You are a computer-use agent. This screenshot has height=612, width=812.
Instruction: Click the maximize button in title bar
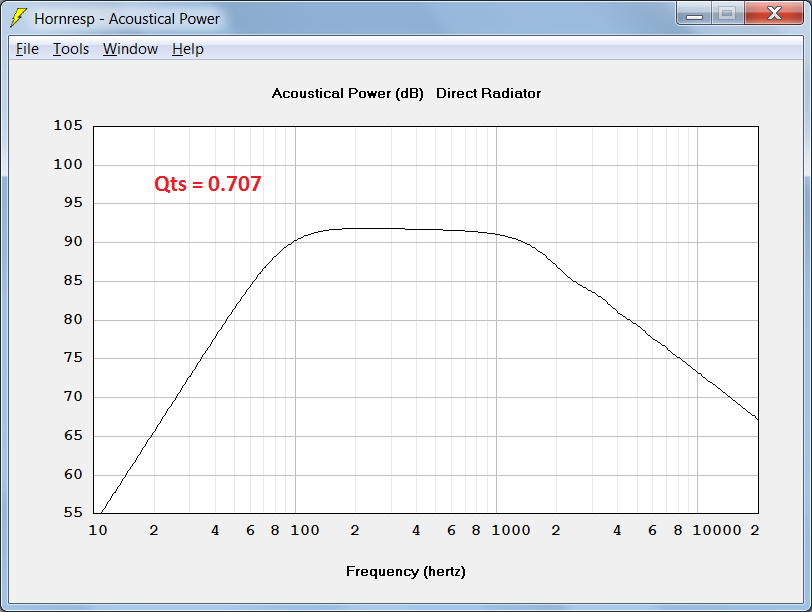[x=728, y=13]
